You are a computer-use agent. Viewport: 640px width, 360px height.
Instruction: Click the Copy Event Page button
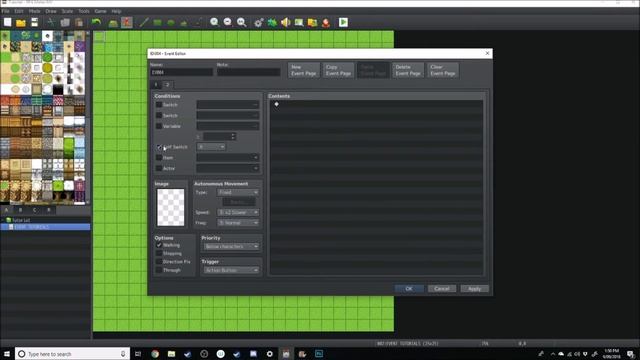(x=338, y=70)
